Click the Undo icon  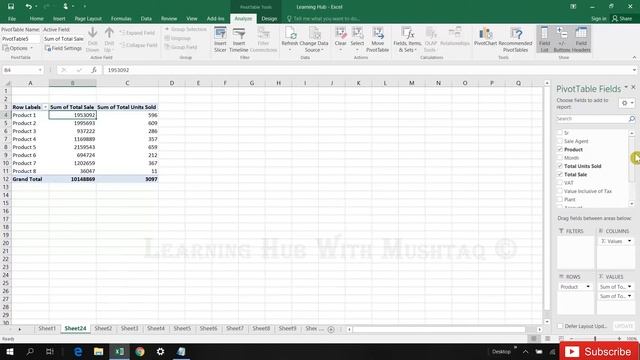pos(28,7)
